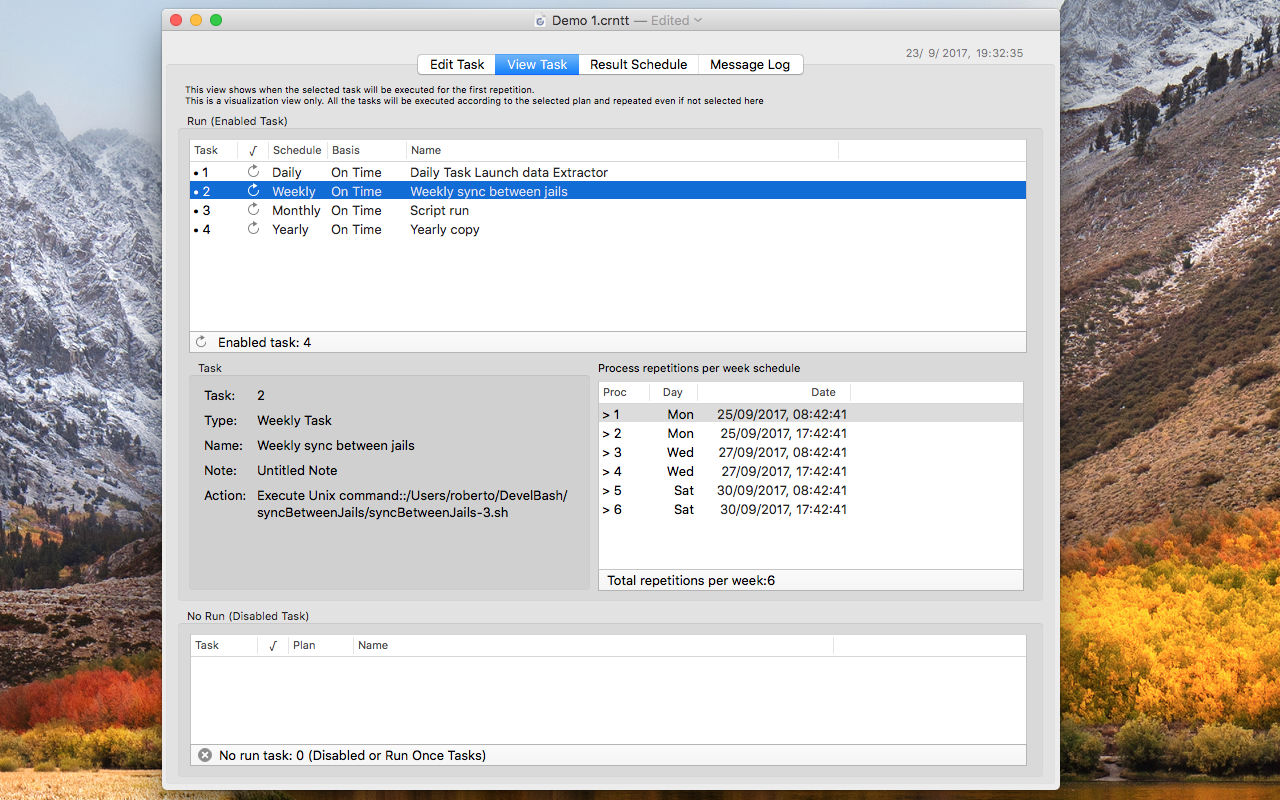Viewport: 1280px width, 800px height.
Task: Select the Script run monthly task
Action: [x=439, y=210]
